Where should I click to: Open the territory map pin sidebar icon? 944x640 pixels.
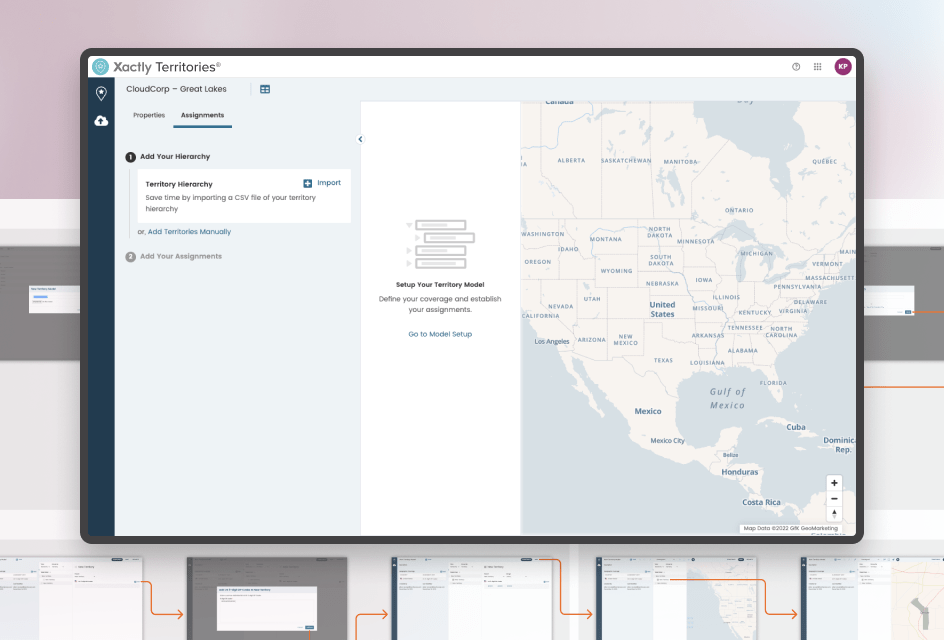tap(101, 94)
